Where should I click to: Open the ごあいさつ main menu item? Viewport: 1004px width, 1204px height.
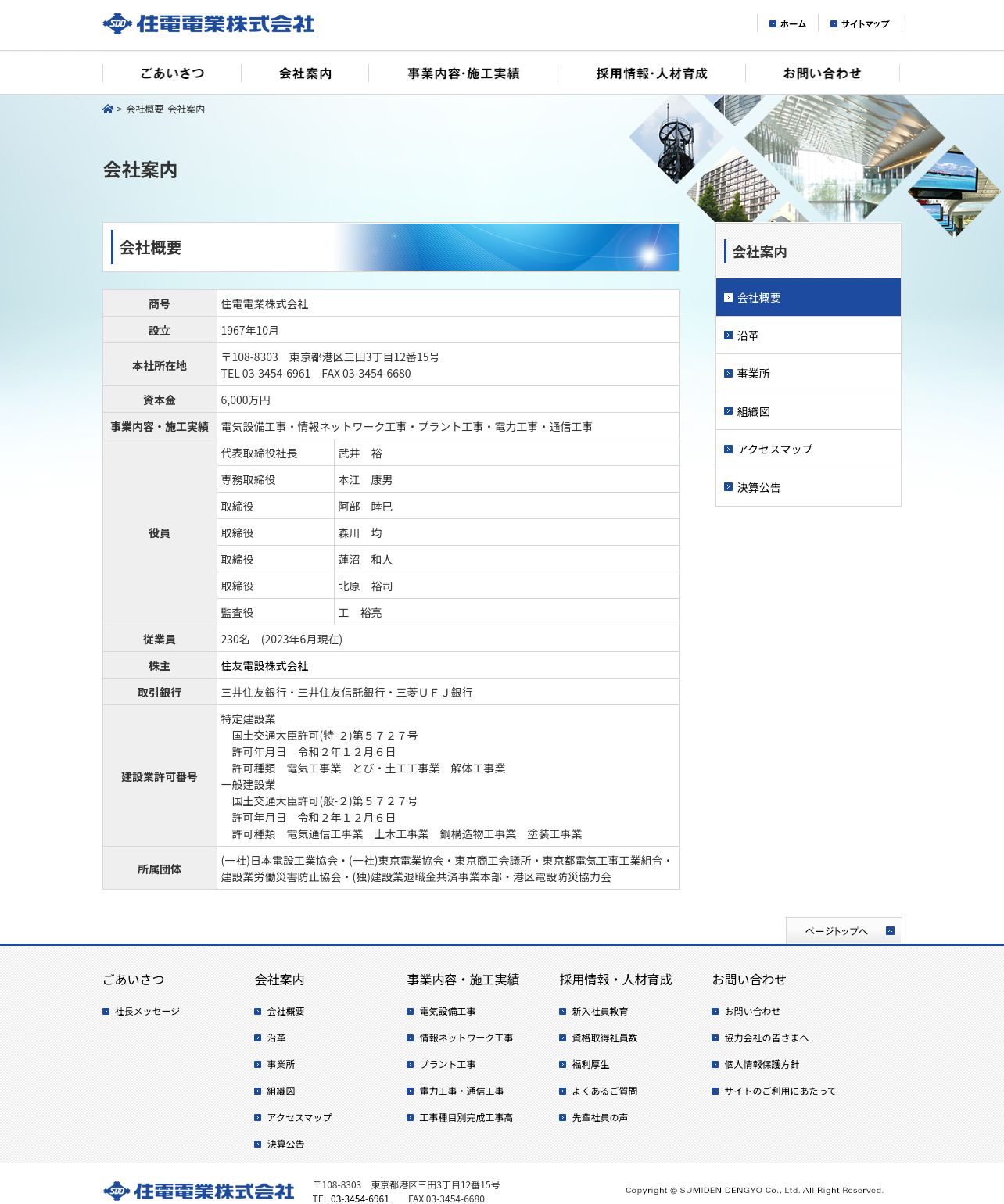click(x=172, y=73)
